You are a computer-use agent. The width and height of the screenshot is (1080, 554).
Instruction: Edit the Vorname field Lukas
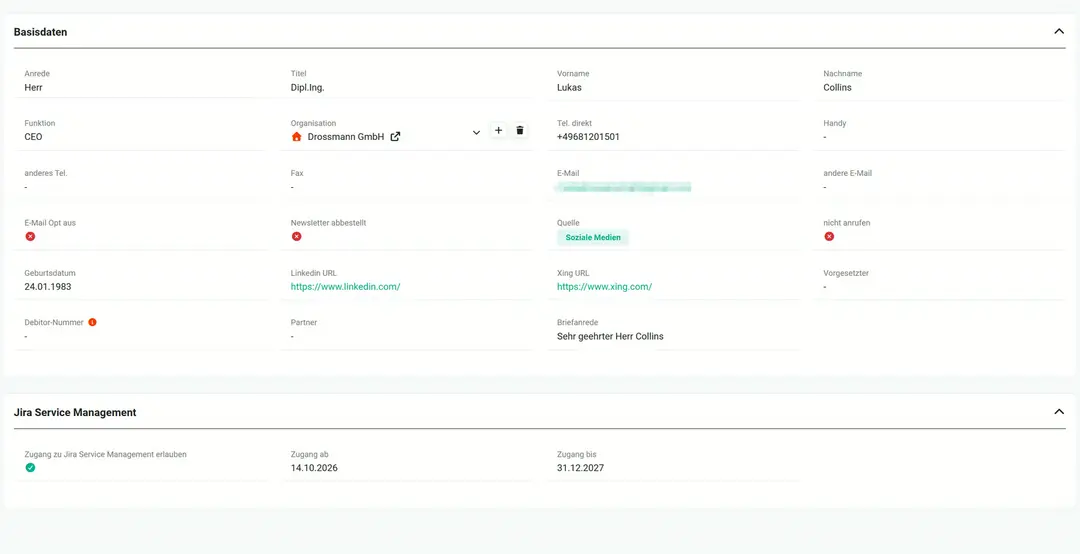[x=569, y=88]
